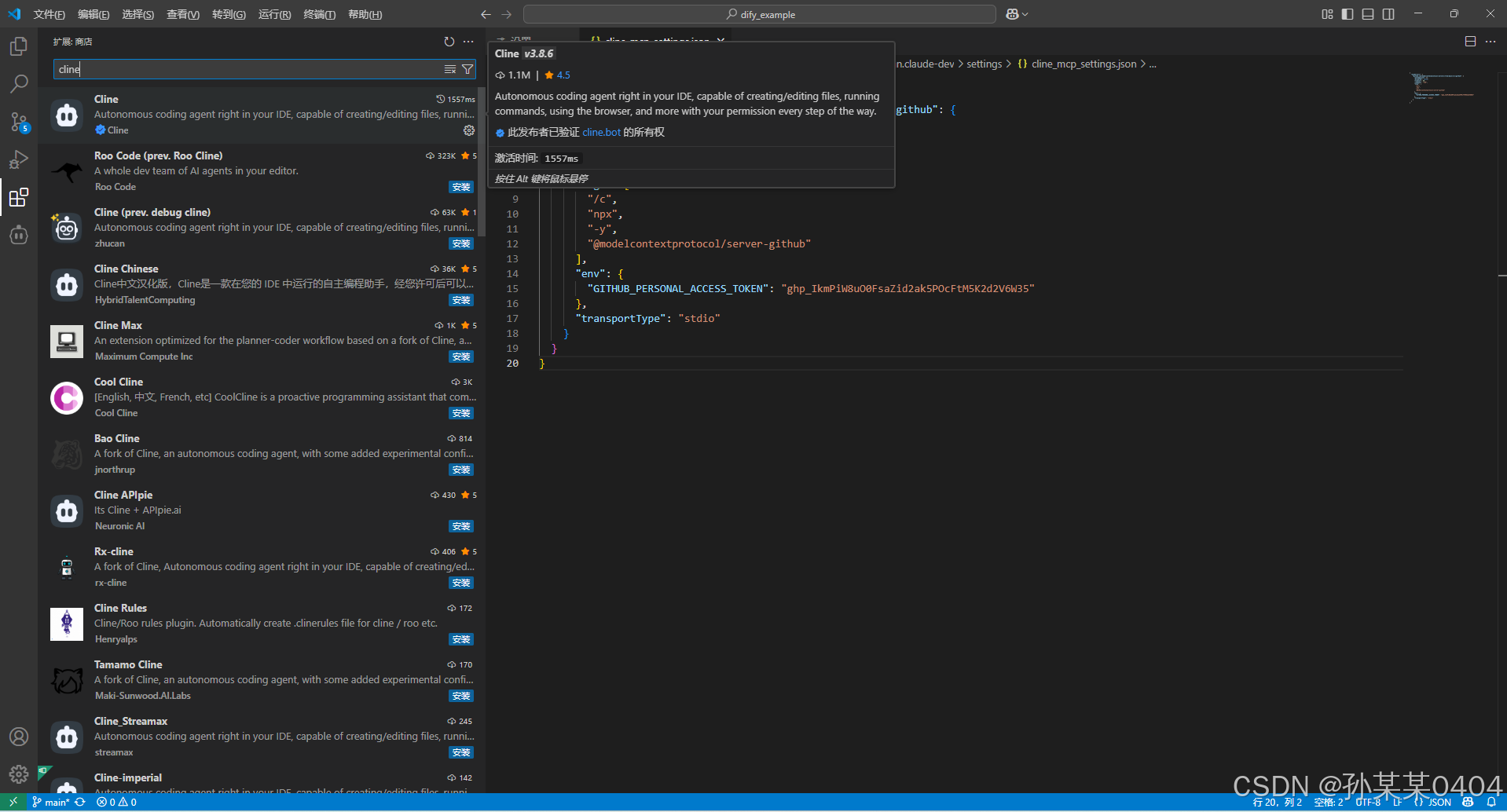
Task: Clear extension search results icon
Action: (x=450, y=69)
